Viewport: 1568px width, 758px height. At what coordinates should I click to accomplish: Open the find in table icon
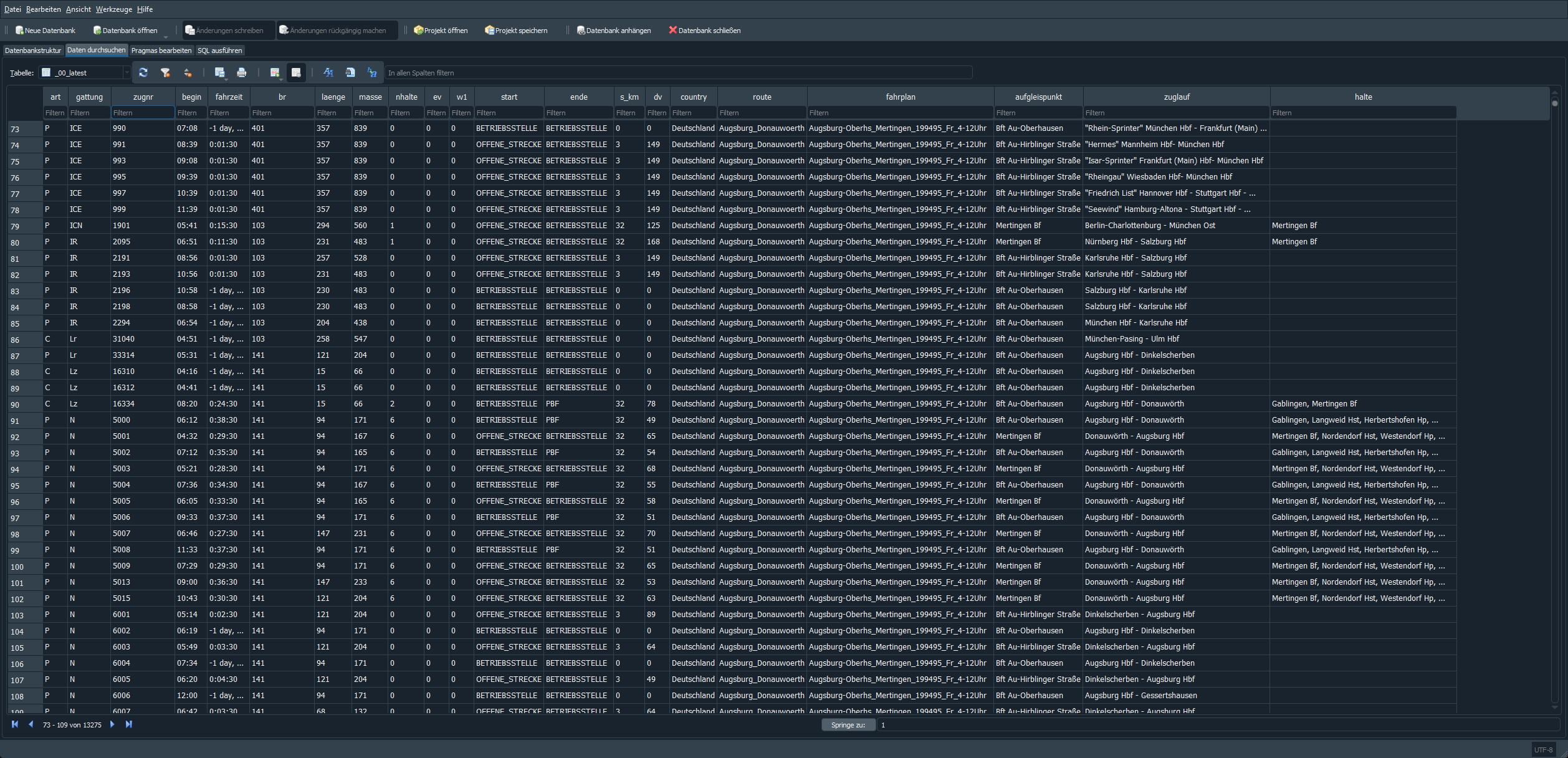pyautogui.click(x=350, y=73)
